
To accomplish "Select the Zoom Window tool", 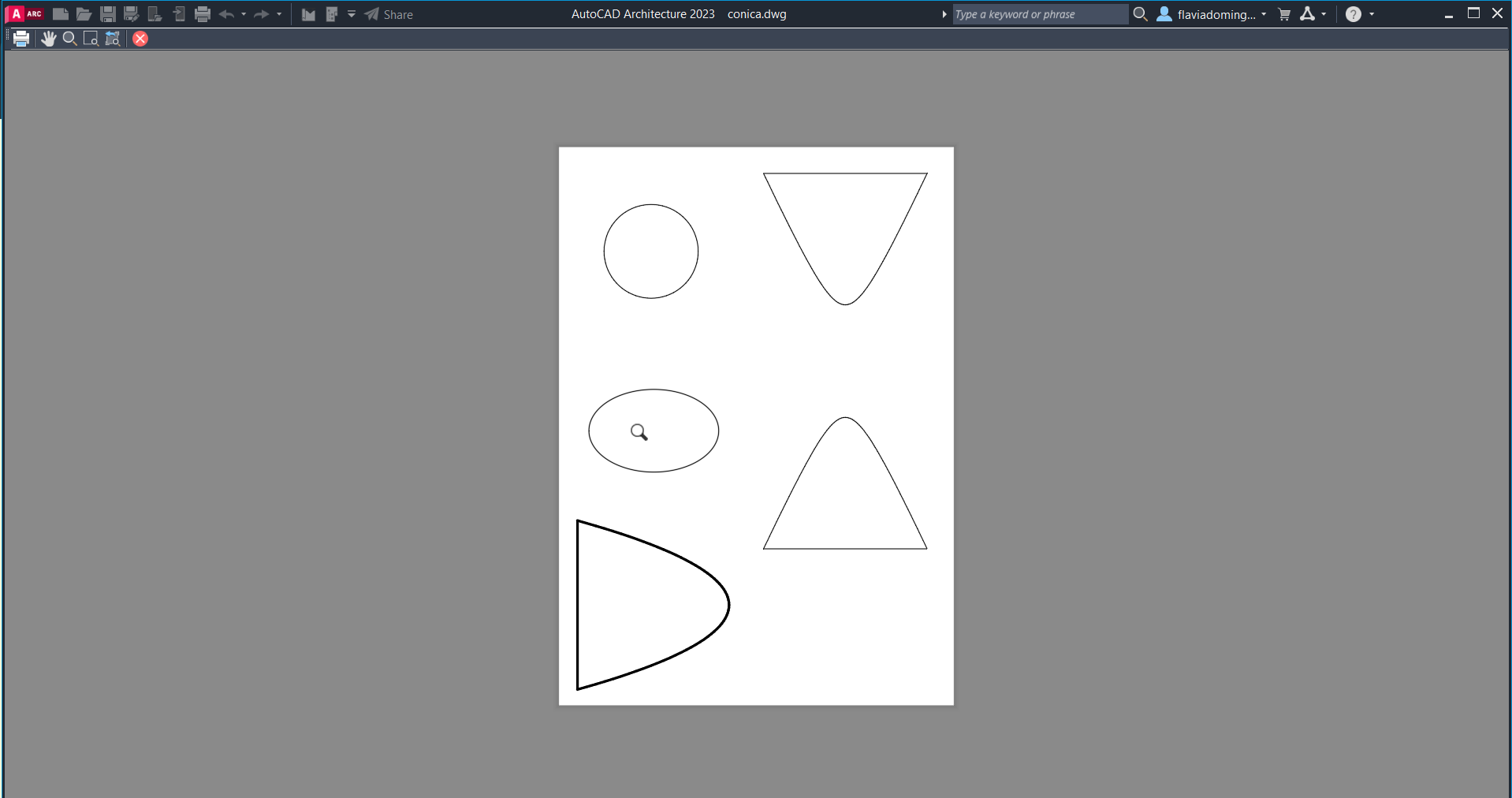I will click(x=91, y=39).
